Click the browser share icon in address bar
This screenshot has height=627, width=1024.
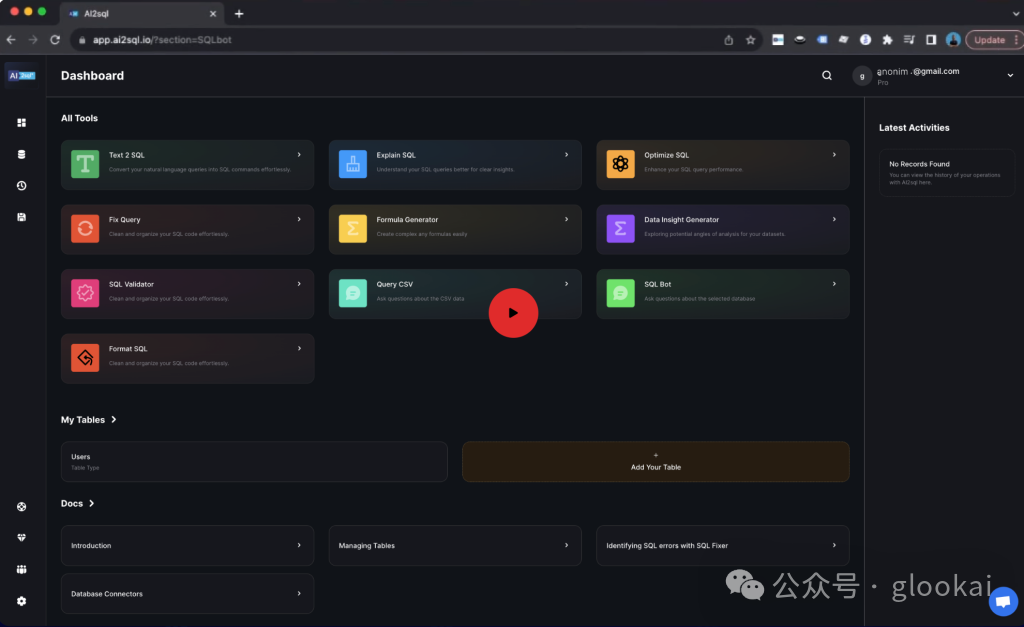(x=729, y=40)
